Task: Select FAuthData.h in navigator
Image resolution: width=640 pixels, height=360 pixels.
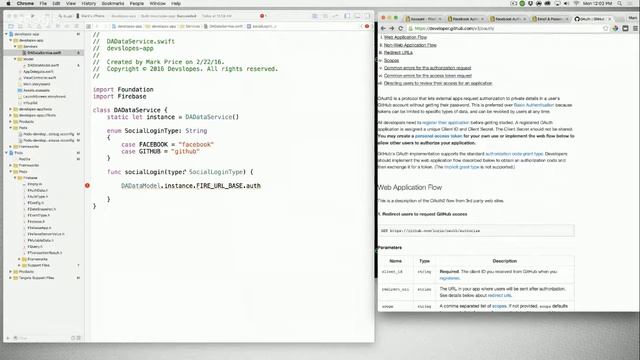Action: click(37, 190)
